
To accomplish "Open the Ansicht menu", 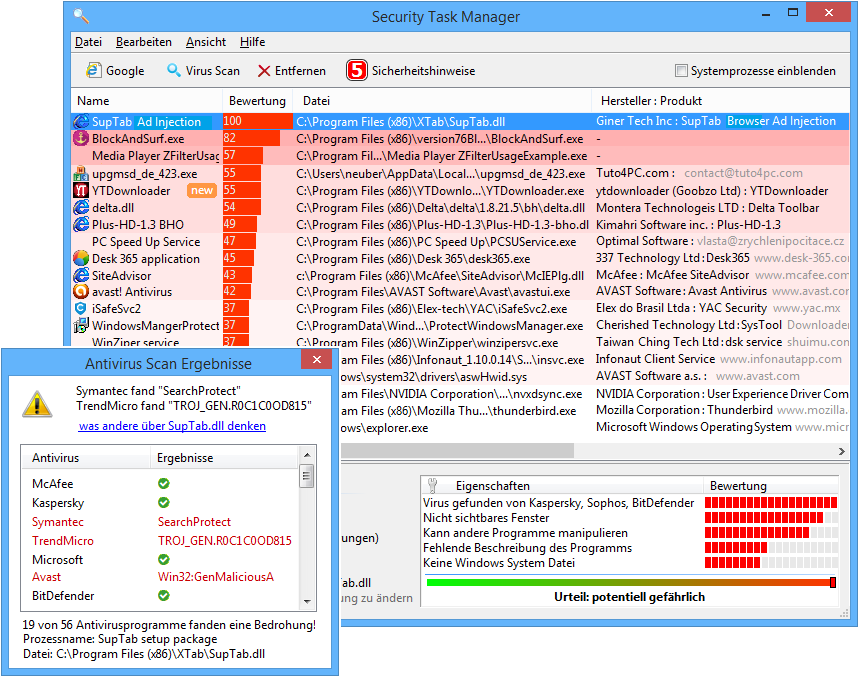I will point(206,42).
